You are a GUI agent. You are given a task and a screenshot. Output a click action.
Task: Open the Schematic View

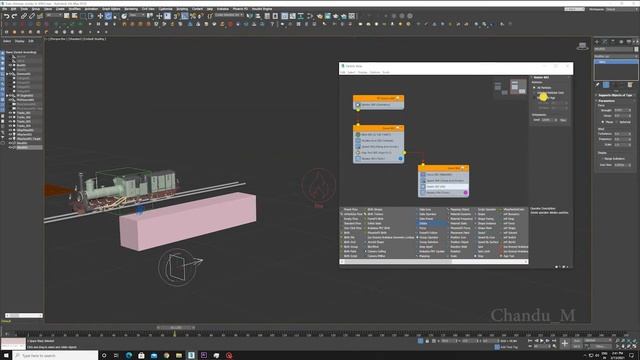[x=301, y=16]
